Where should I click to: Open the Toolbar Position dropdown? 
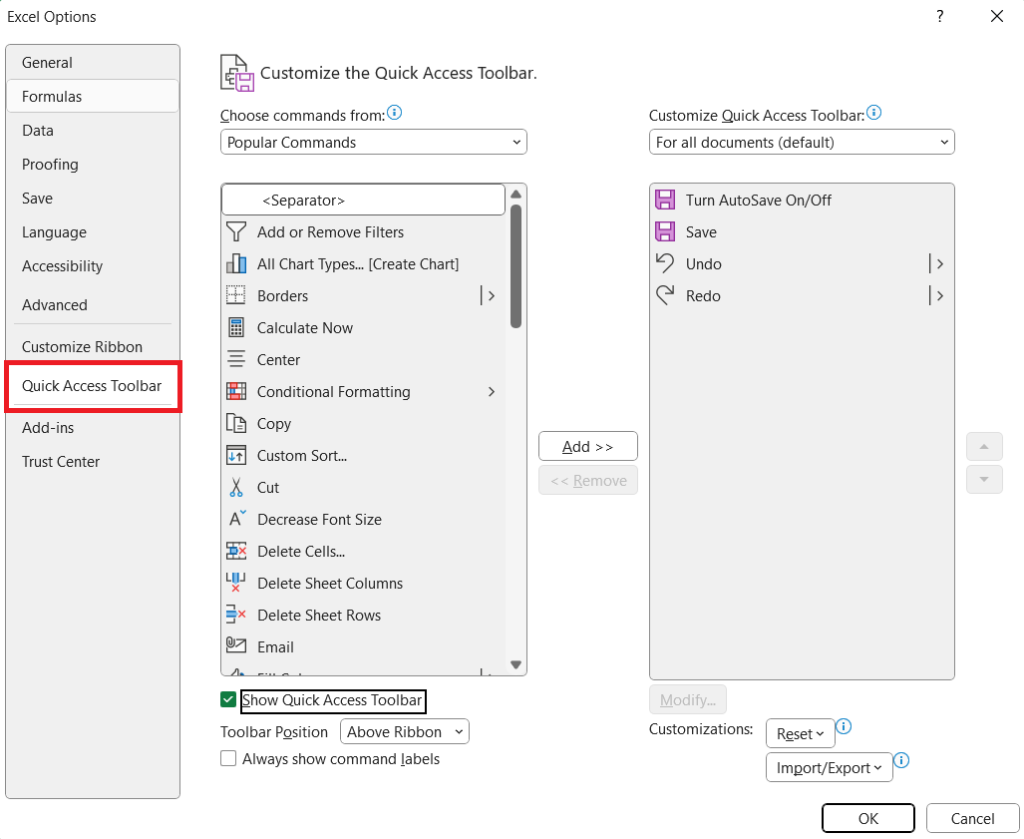[404, 731]
